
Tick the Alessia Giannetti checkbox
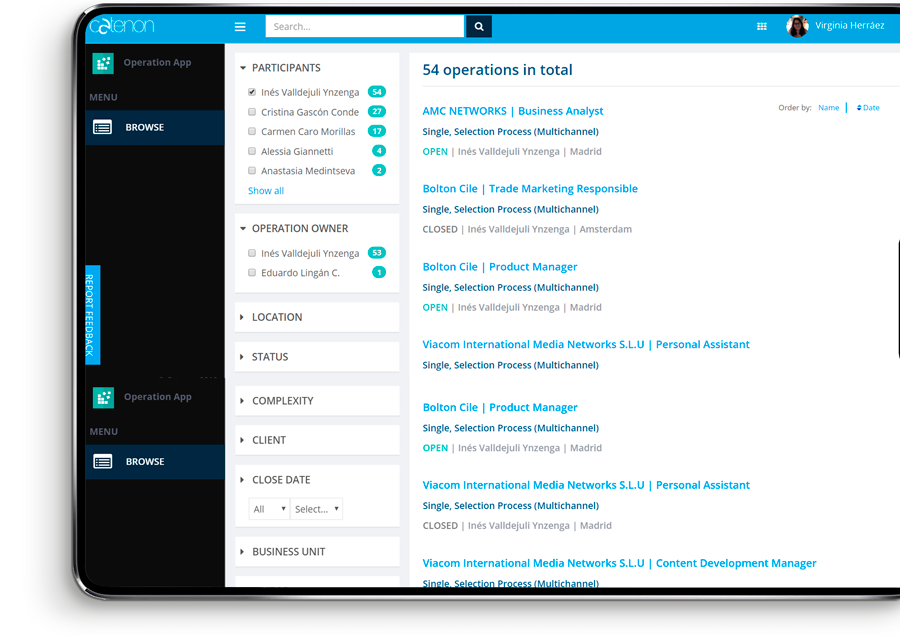[x=252, y=151]
